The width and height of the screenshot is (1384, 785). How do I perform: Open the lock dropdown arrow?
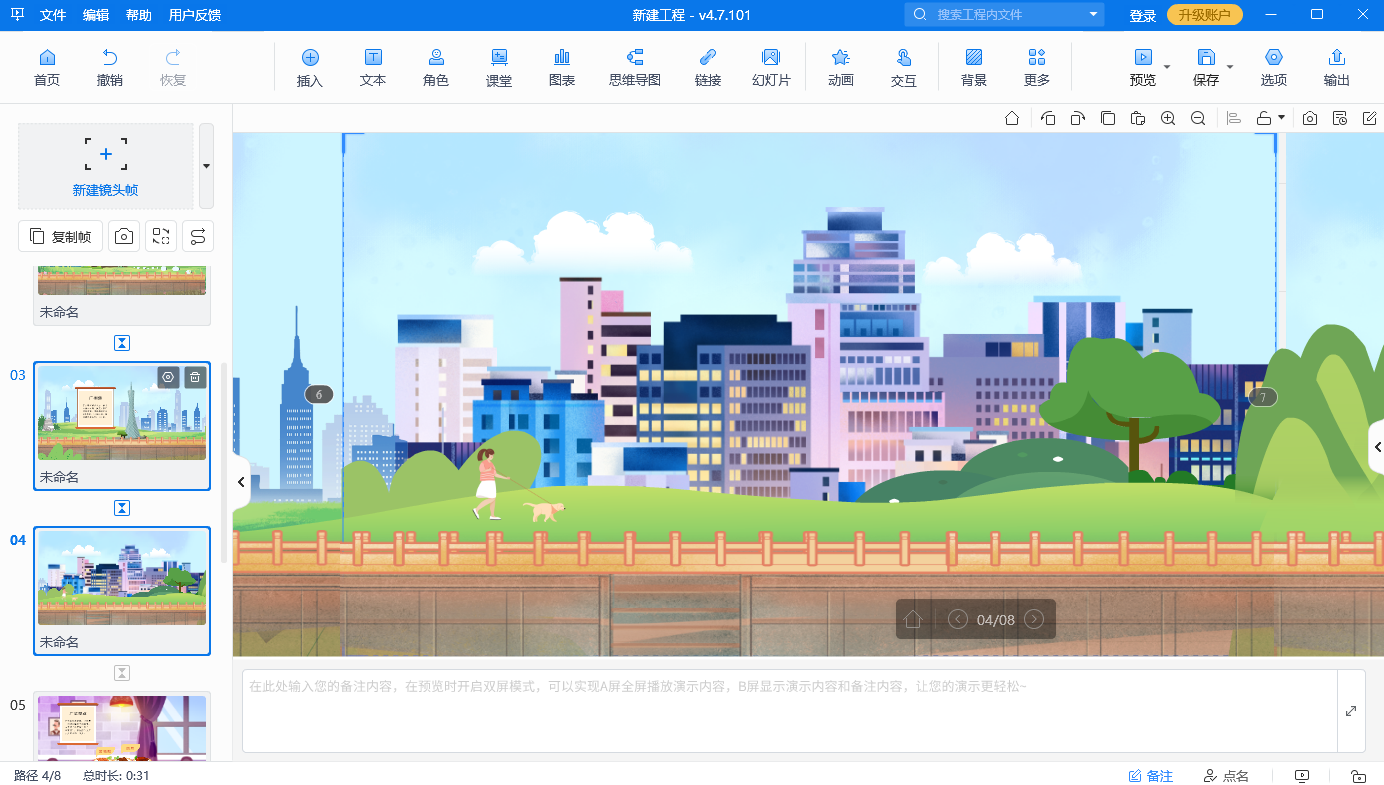(x=1281, y=118)
